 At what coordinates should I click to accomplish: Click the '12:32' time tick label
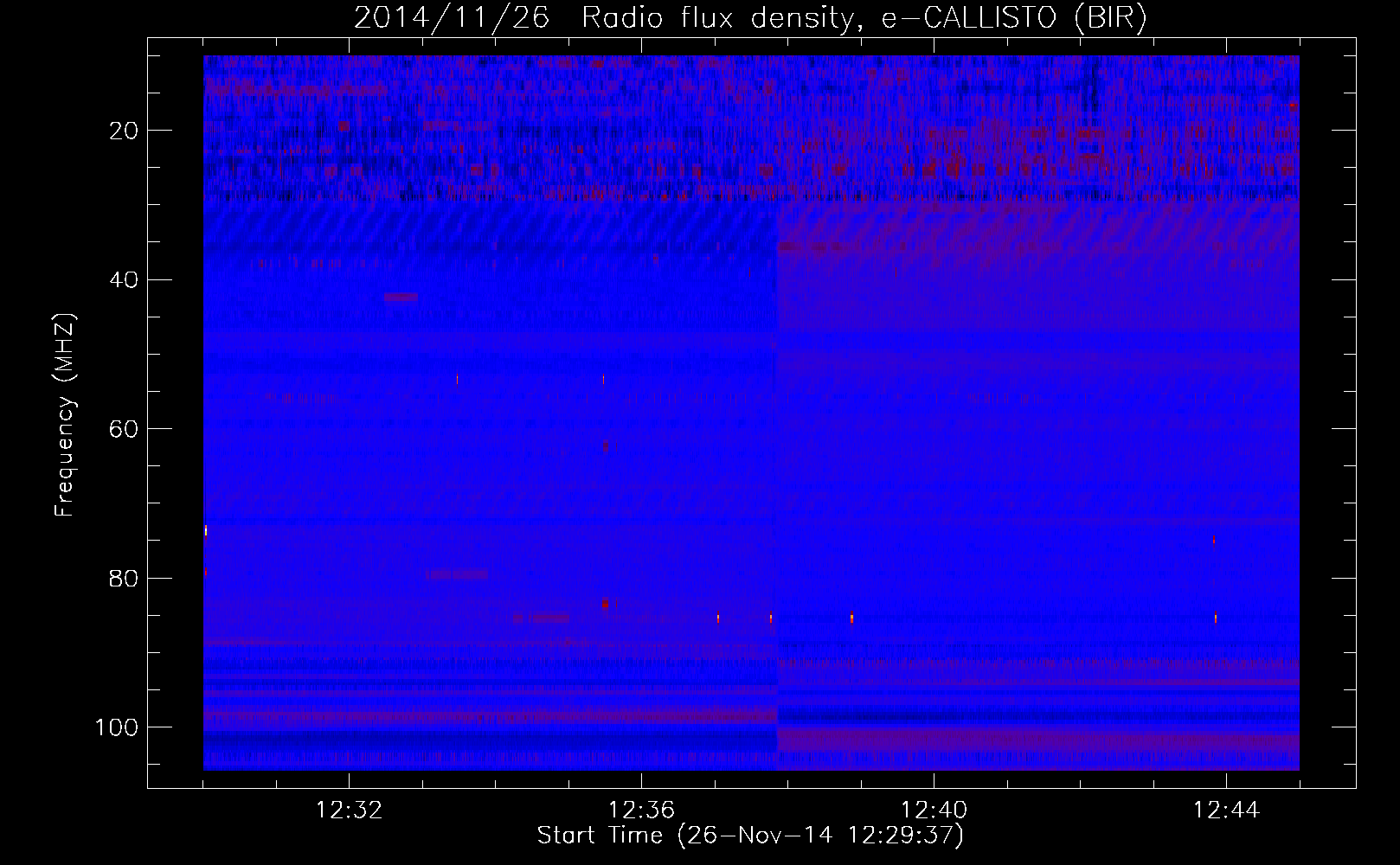tap(349, 811)
